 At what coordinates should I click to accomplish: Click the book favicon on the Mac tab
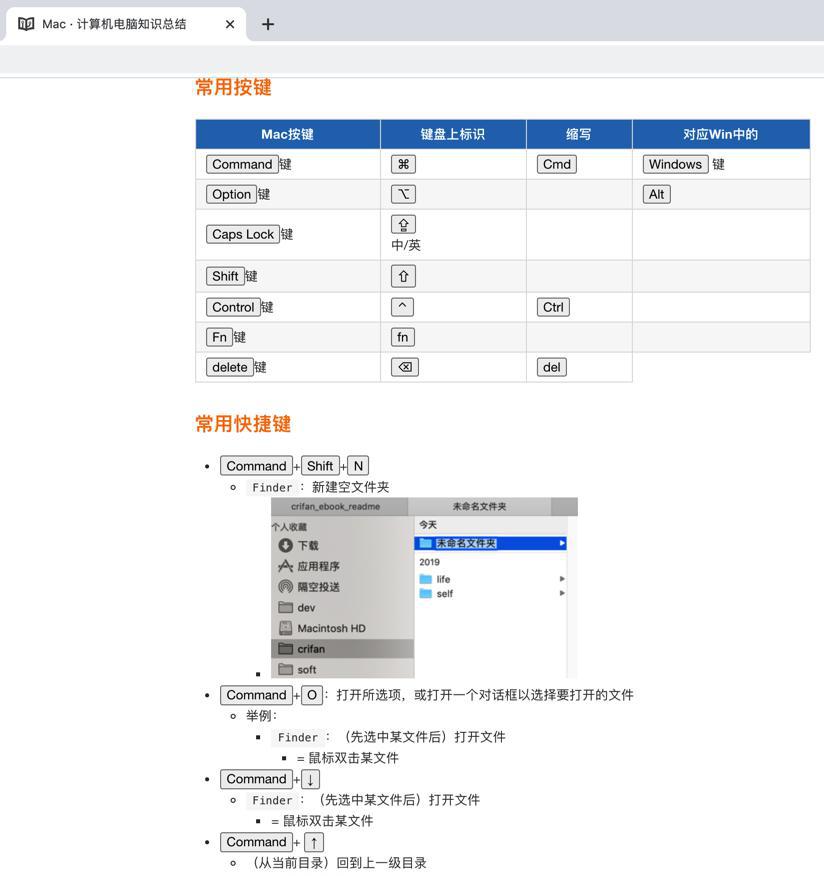pos(26,24)
